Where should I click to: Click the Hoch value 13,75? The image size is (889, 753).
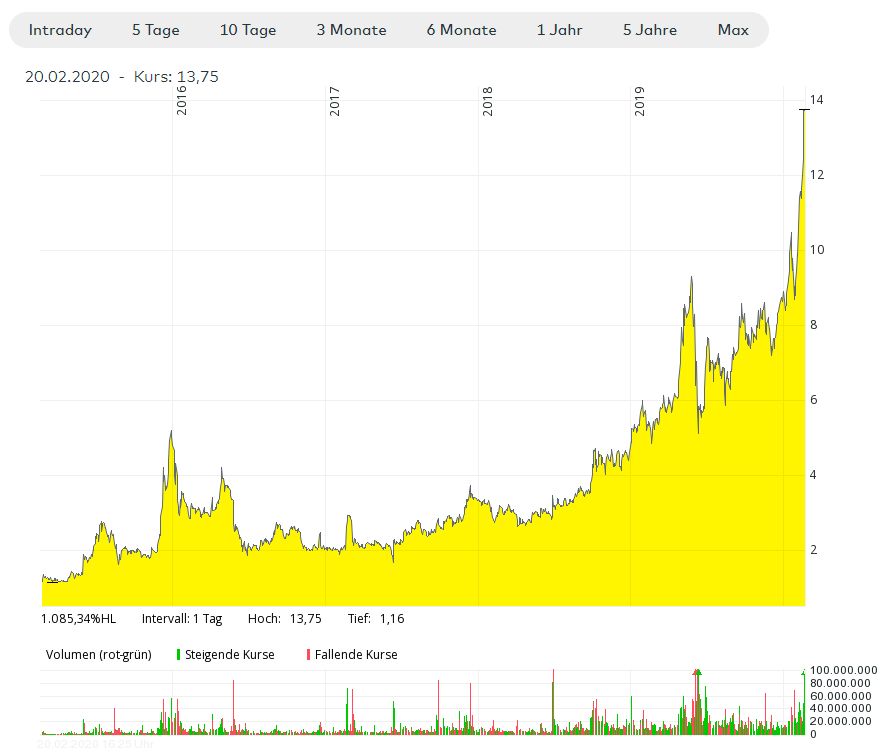pos(308,618)
